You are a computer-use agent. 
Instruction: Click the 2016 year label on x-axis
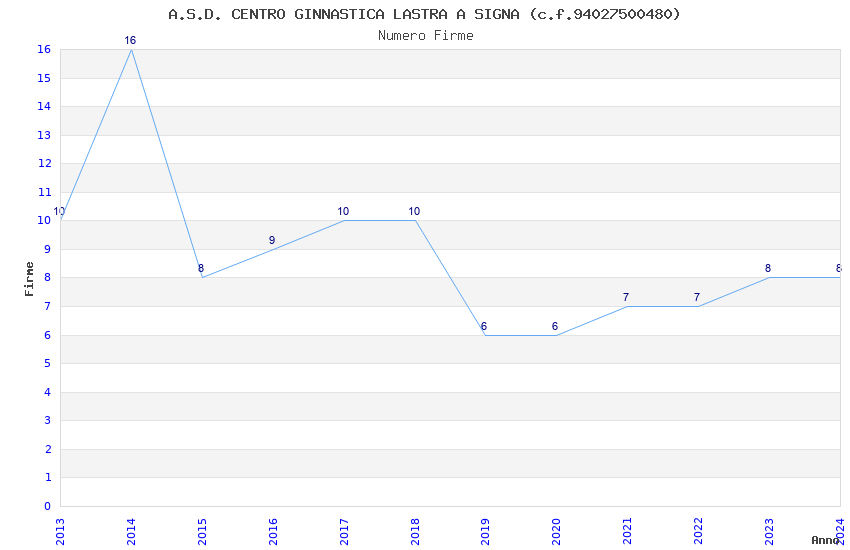coord(273,532)
